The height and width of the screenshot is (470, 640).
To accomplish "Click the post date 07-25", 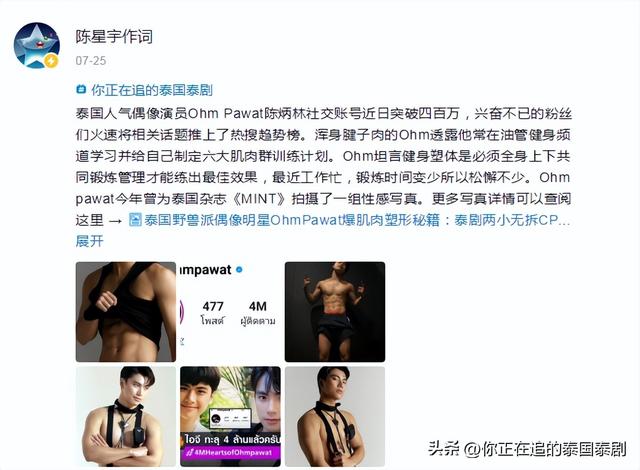I will [x=91, y=61].
